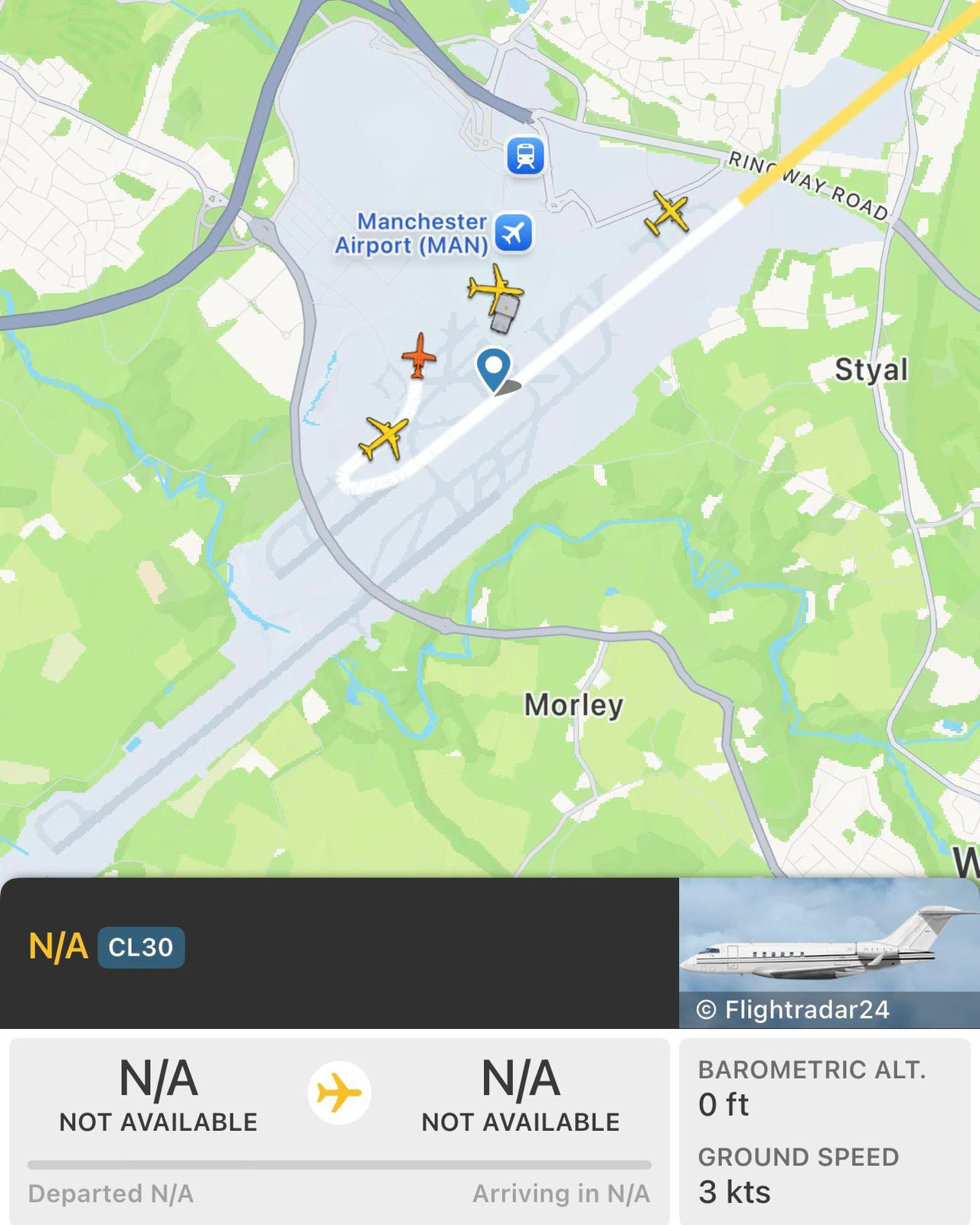The image size is (980, 1225).
Task: Tap the Barometric Alt. reading
Action: 812,1089
